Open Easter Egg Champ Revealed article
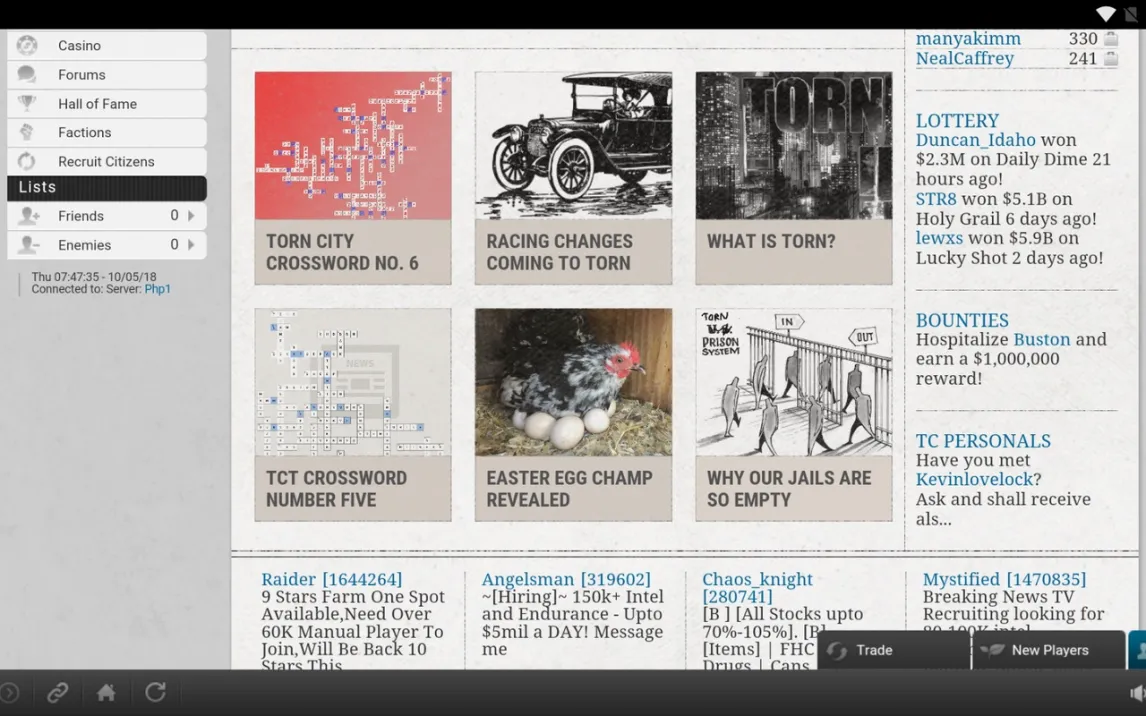Screen dimensions: 1146x716 (573, 414)
